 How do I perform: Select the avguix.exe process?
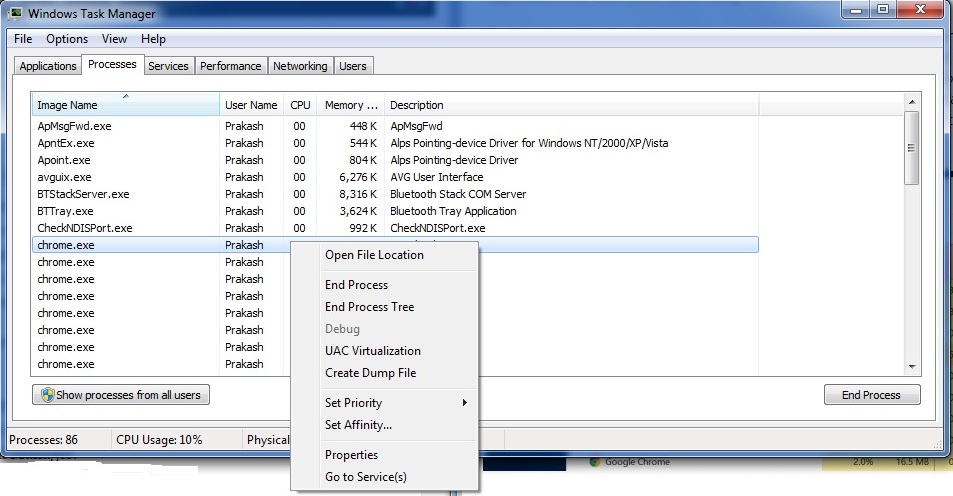[x=395, y=177]
